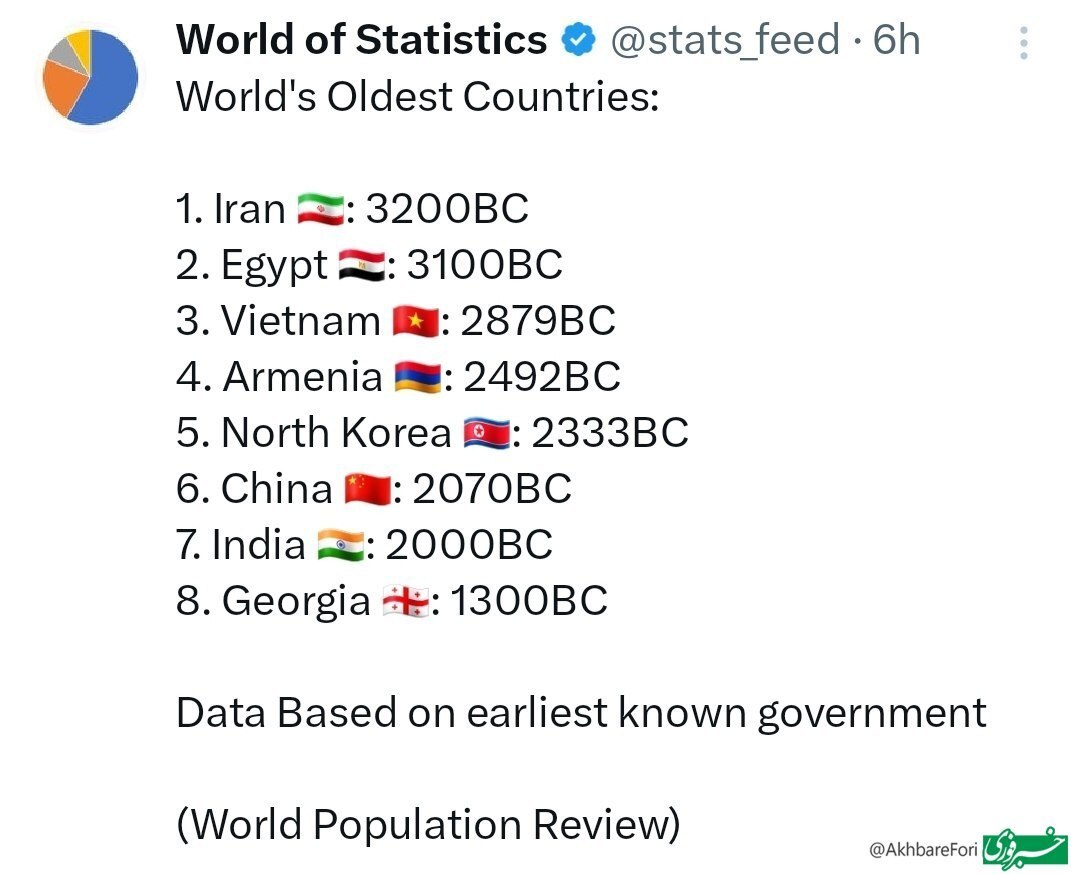Image resolution: width=1080 pixels, height=874 pixels.
Task: Click the World of Statistics profile avatar
Action: pos(89,77)
